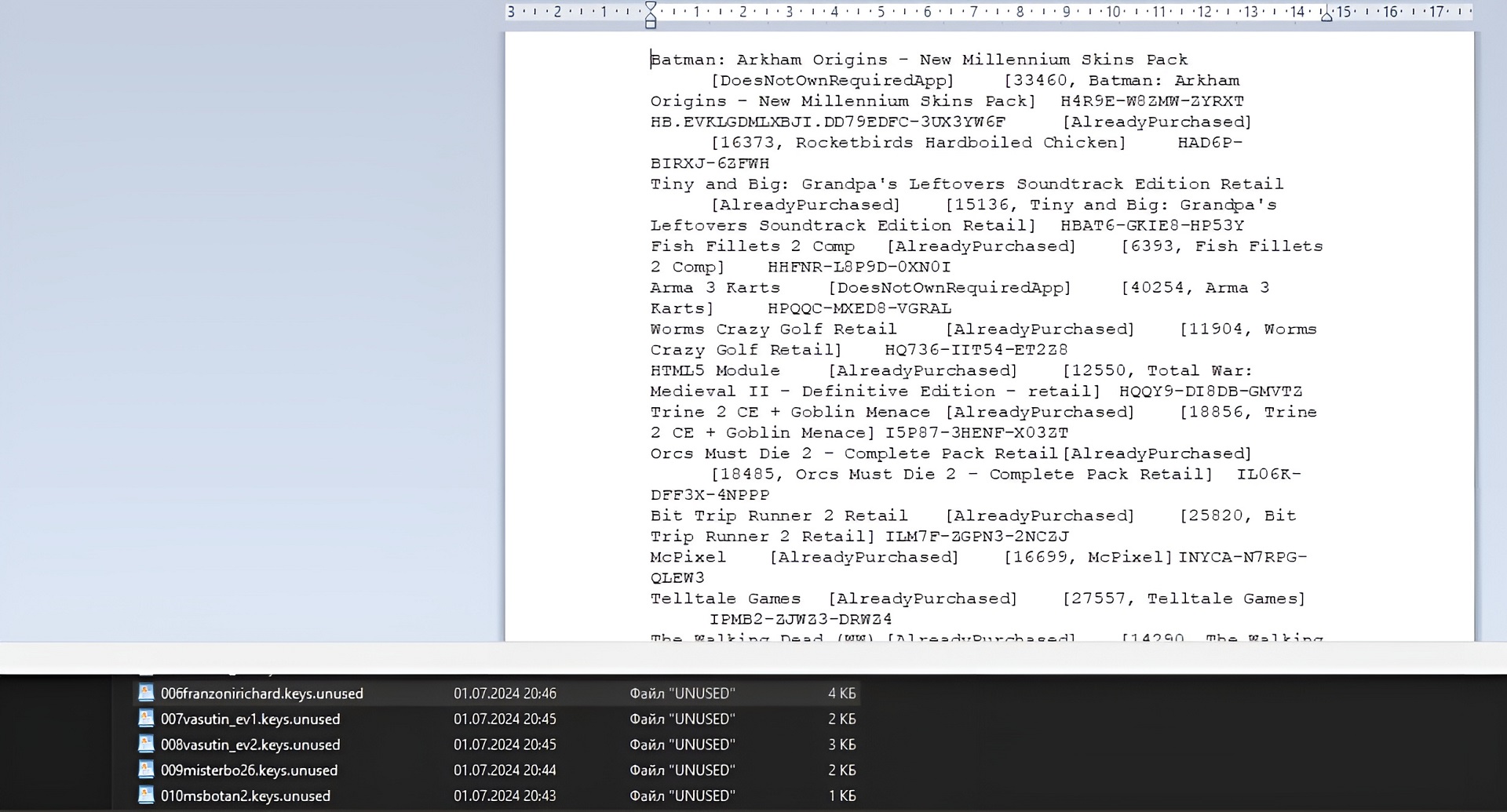Click the 2 КБ size in 009misterbo26 row
The height and width of the screenshot is (812, 1507).
[841, 770]
